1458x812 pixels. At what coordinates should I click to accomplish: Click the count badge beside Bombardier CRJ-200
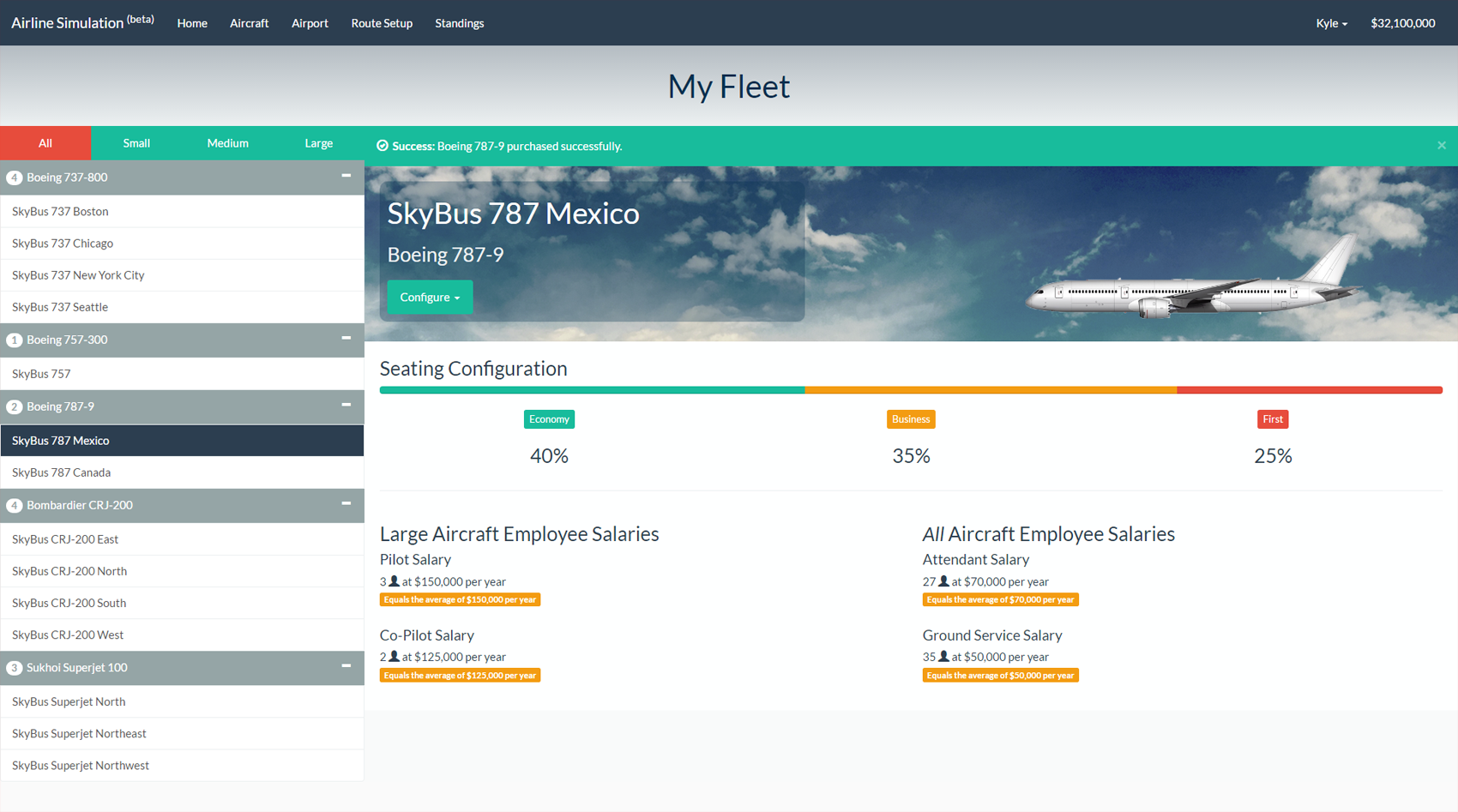(14, 505)
